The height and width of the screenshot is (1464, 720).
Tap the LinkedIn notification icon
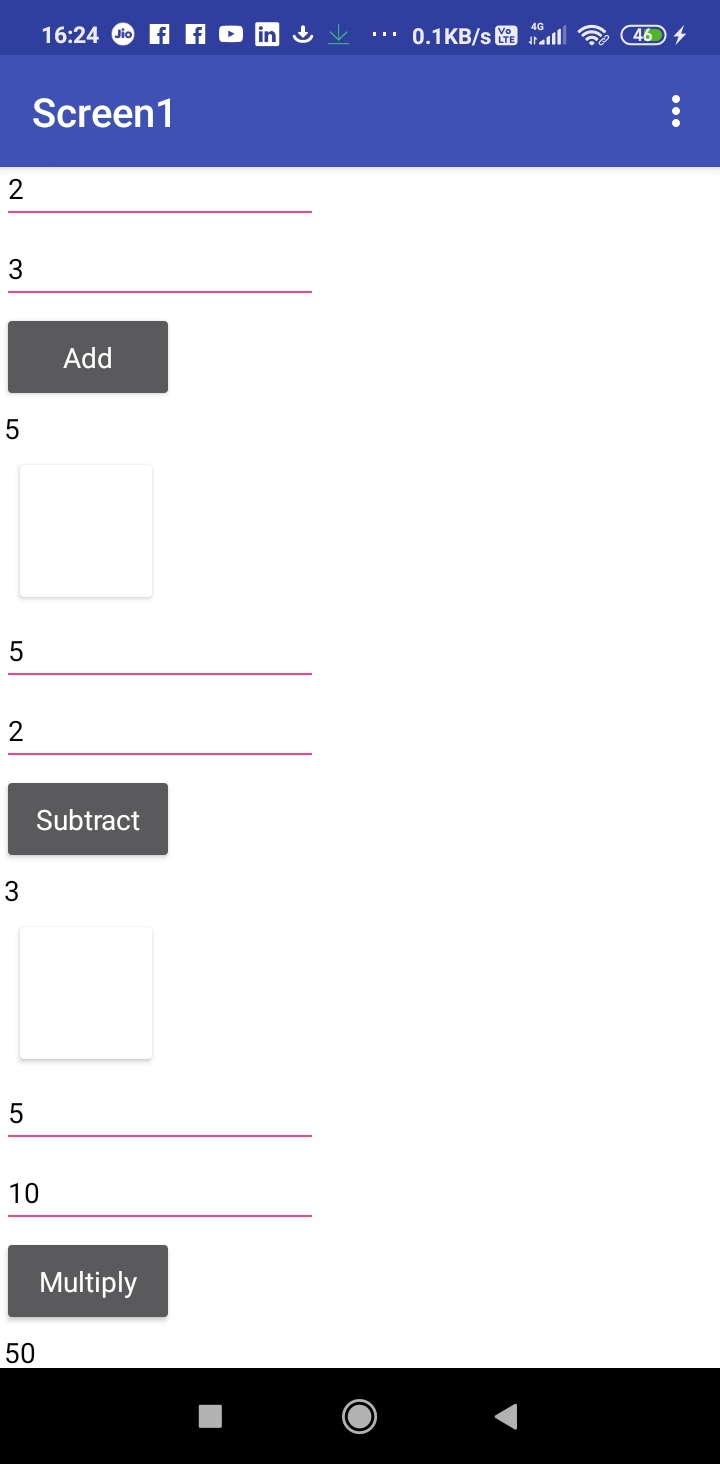point(267,35)
